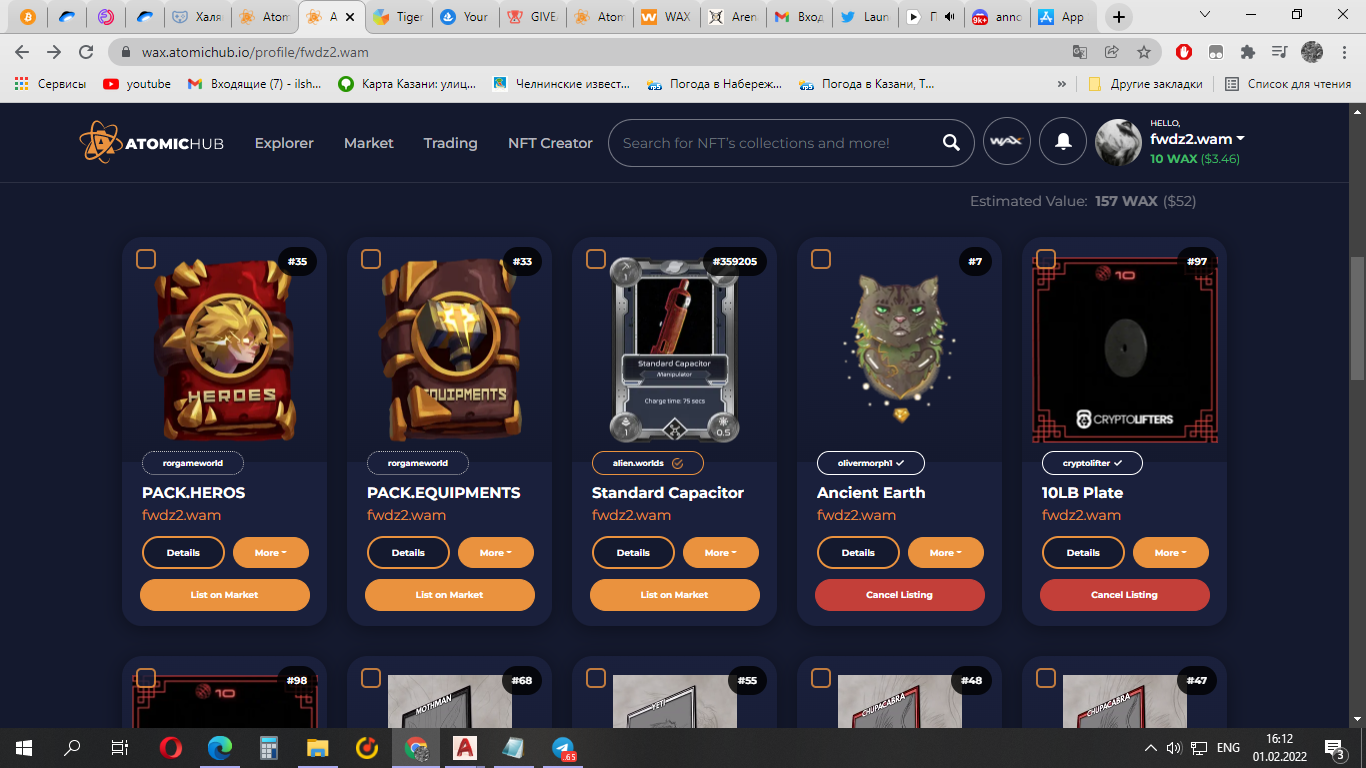1366x768 pixels.
Task: Open the Карта Казани bookmark
Action: click(x=408, y=84)
